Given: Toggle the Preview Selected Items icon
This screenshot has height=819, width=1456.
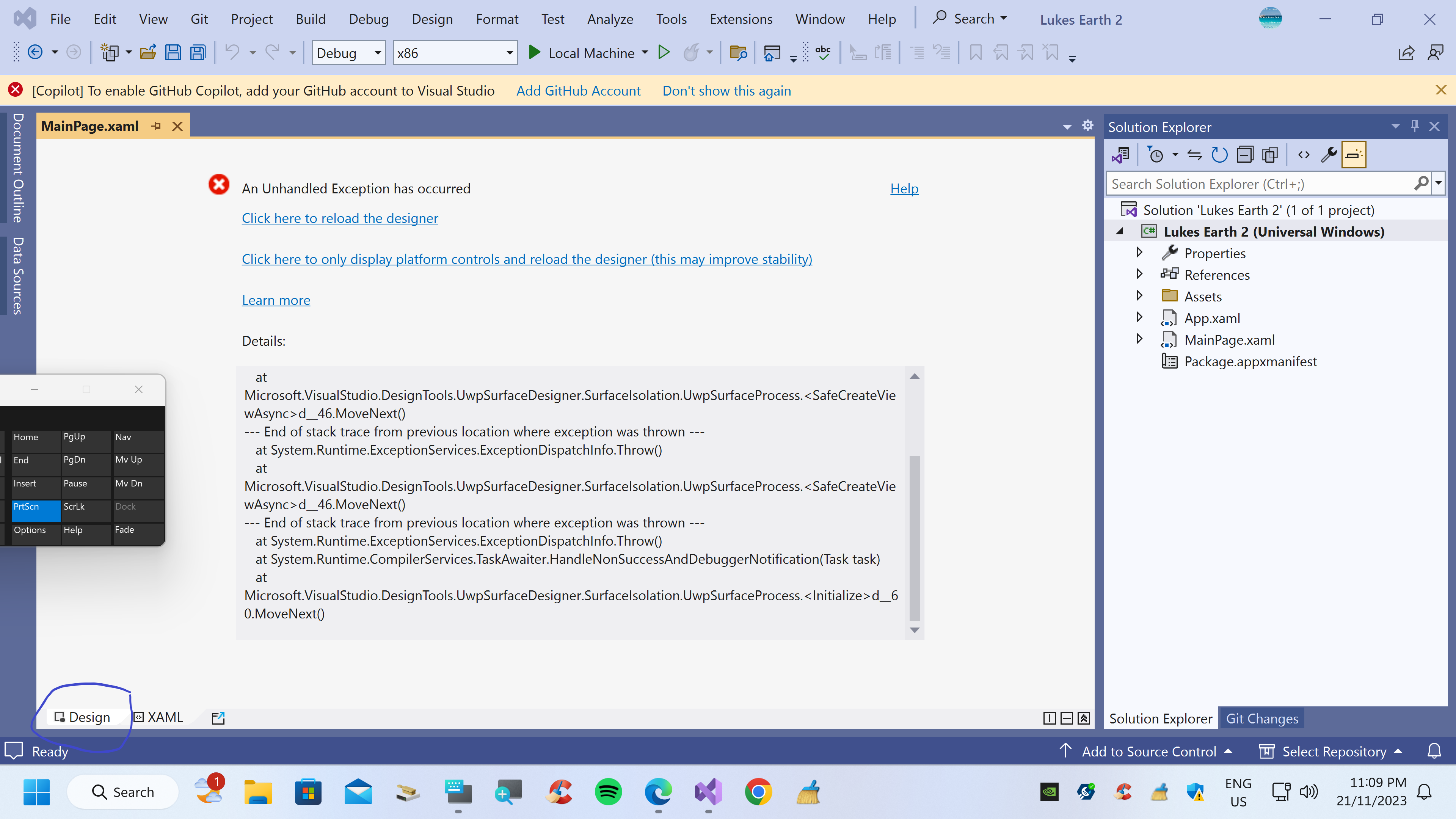Looking at the screenshot, I should click(1270, 154).
